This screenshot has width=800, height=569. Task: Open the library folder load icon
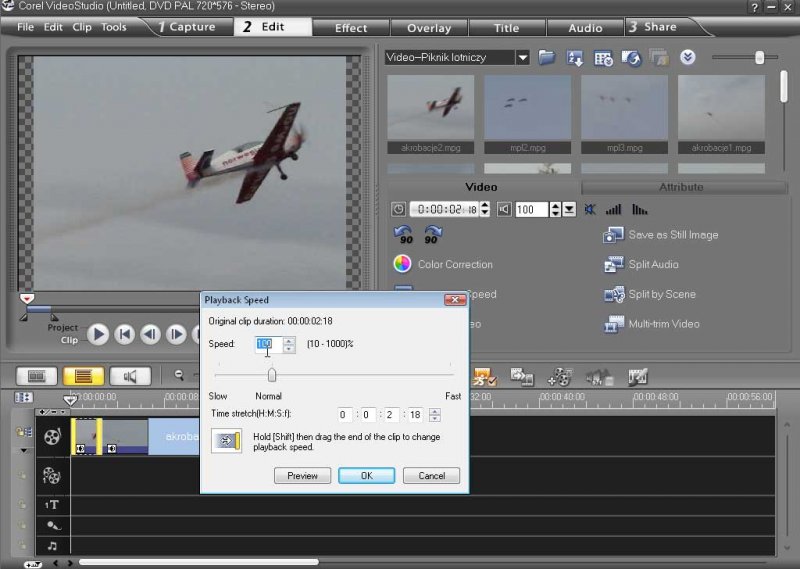tap(547, 57)
